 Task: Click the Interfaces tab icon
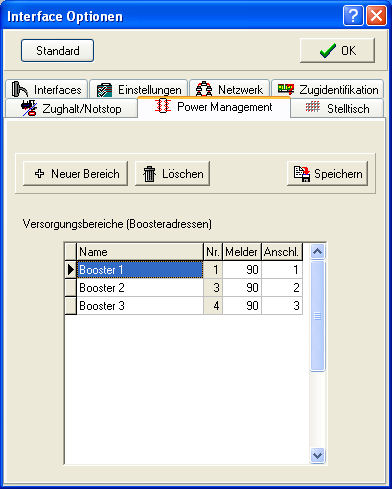[x=20, y=89]
